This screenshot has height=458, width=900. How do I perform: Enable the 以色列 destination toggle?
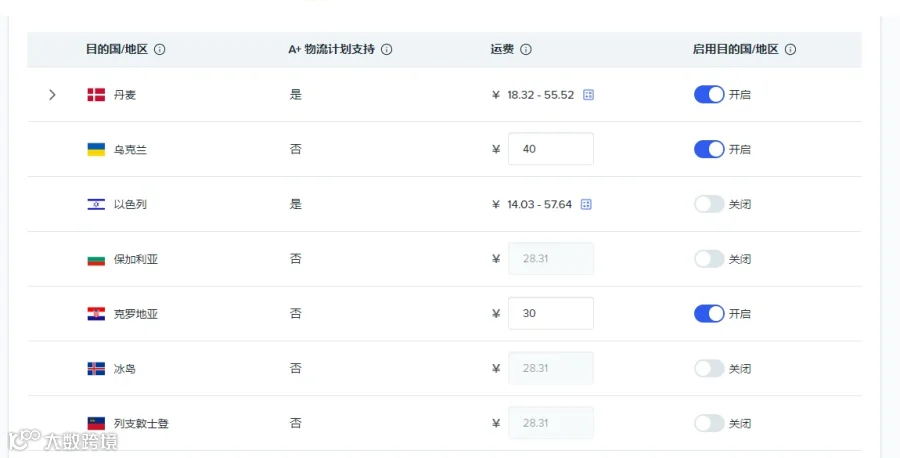[x=709, y=204]
